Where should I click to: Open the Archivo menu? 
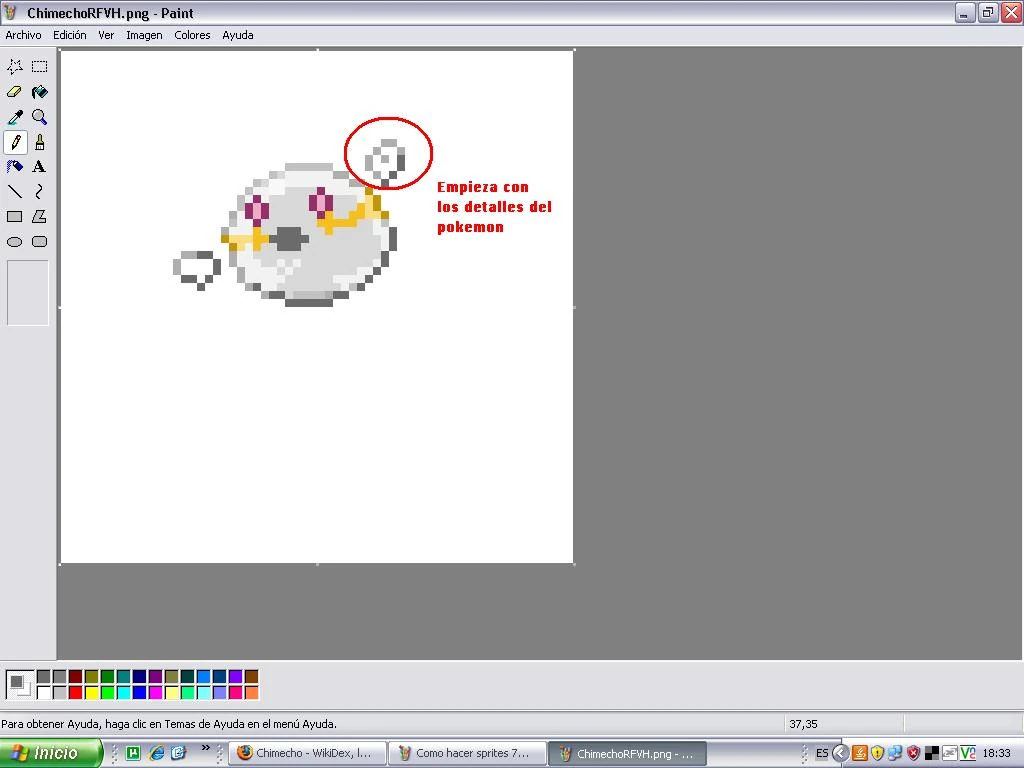[x=24, y=35]
